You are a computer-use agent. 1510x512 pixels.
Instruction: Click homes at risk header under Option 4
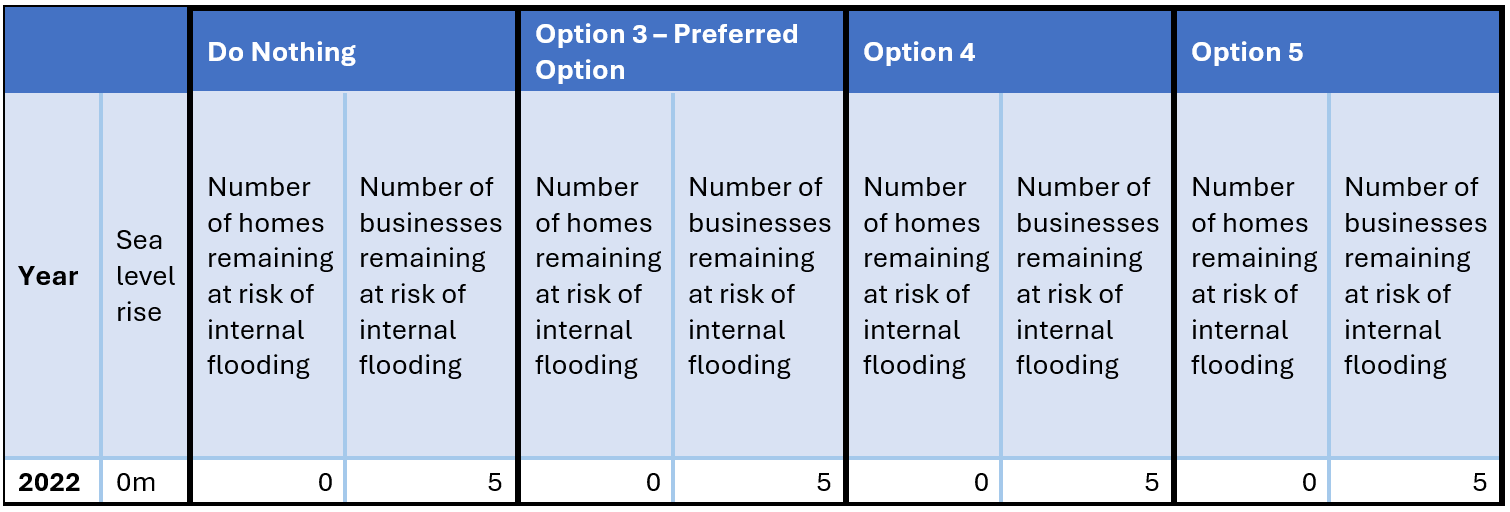click(x=925, y=276)
